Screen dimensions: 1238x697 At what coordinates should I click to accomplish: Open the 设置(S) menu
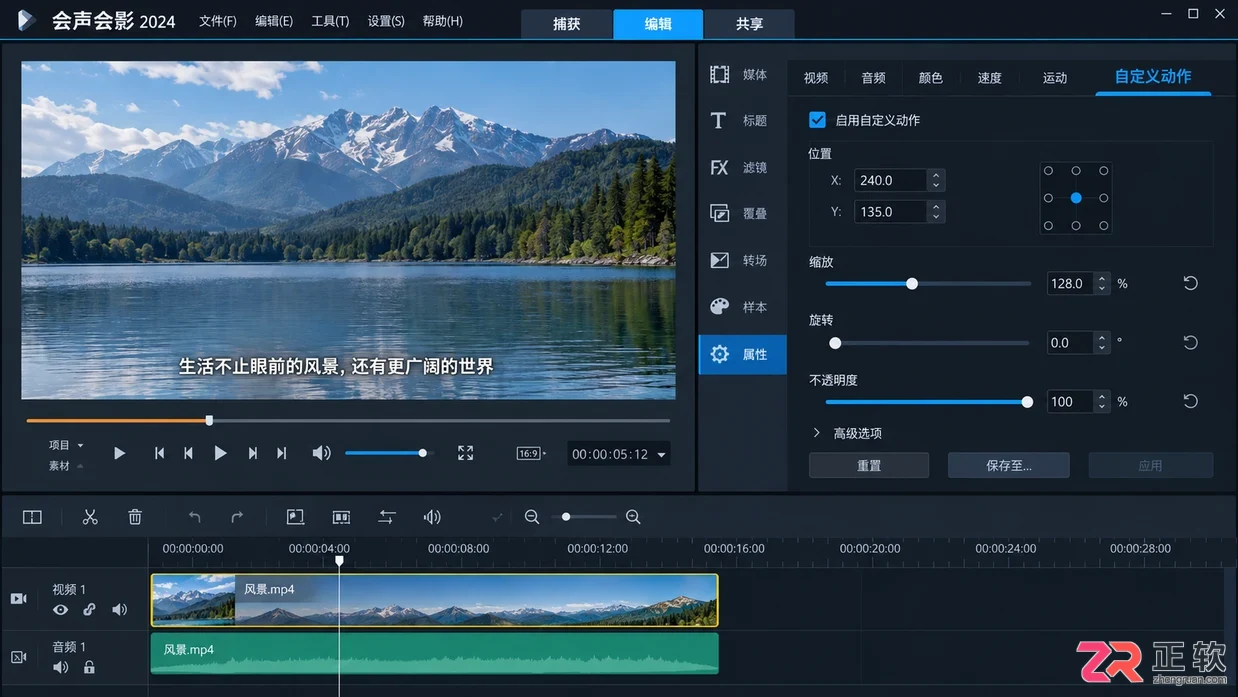coord(386,21)
